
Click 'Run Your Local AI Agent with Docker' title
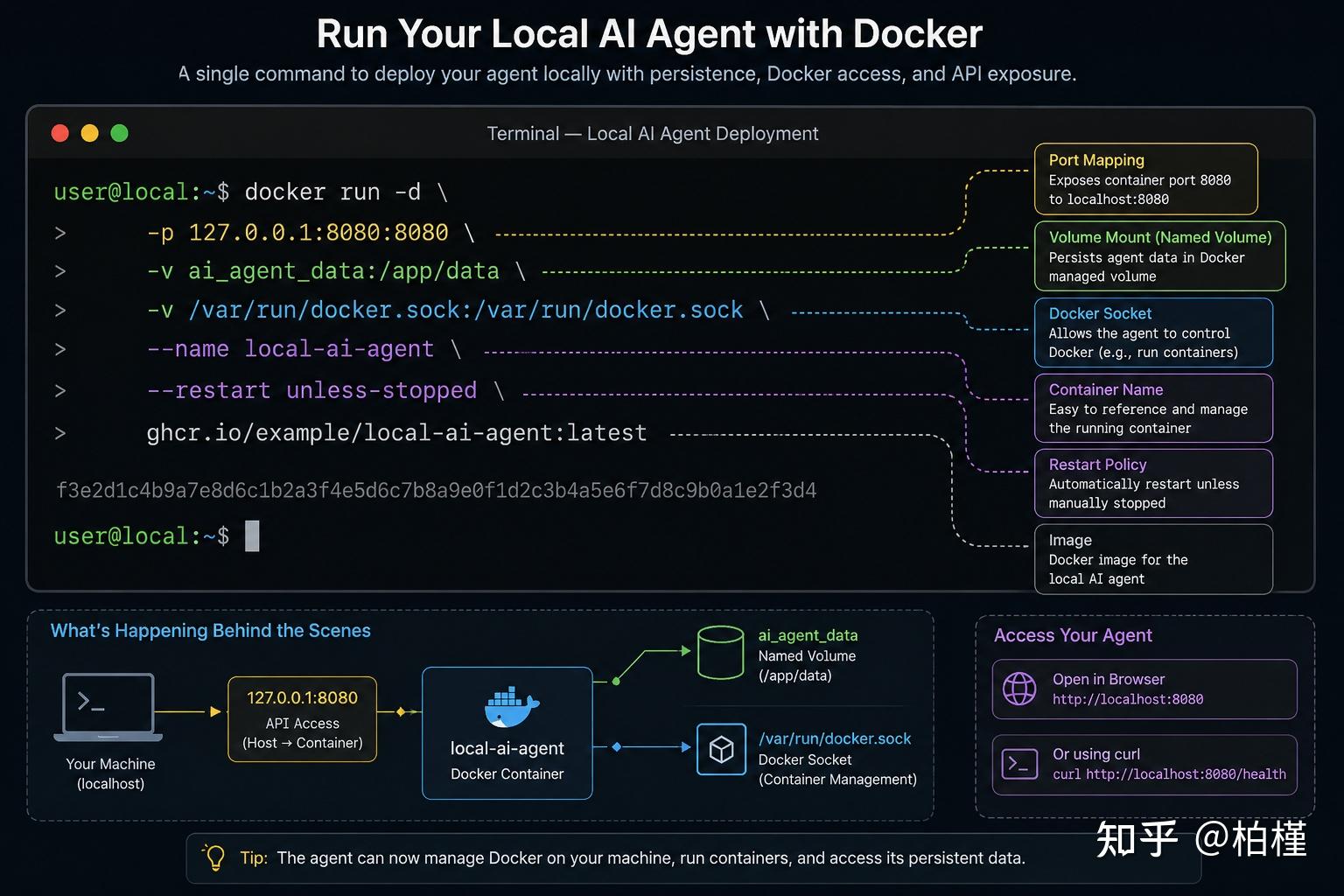click(649, 34)
